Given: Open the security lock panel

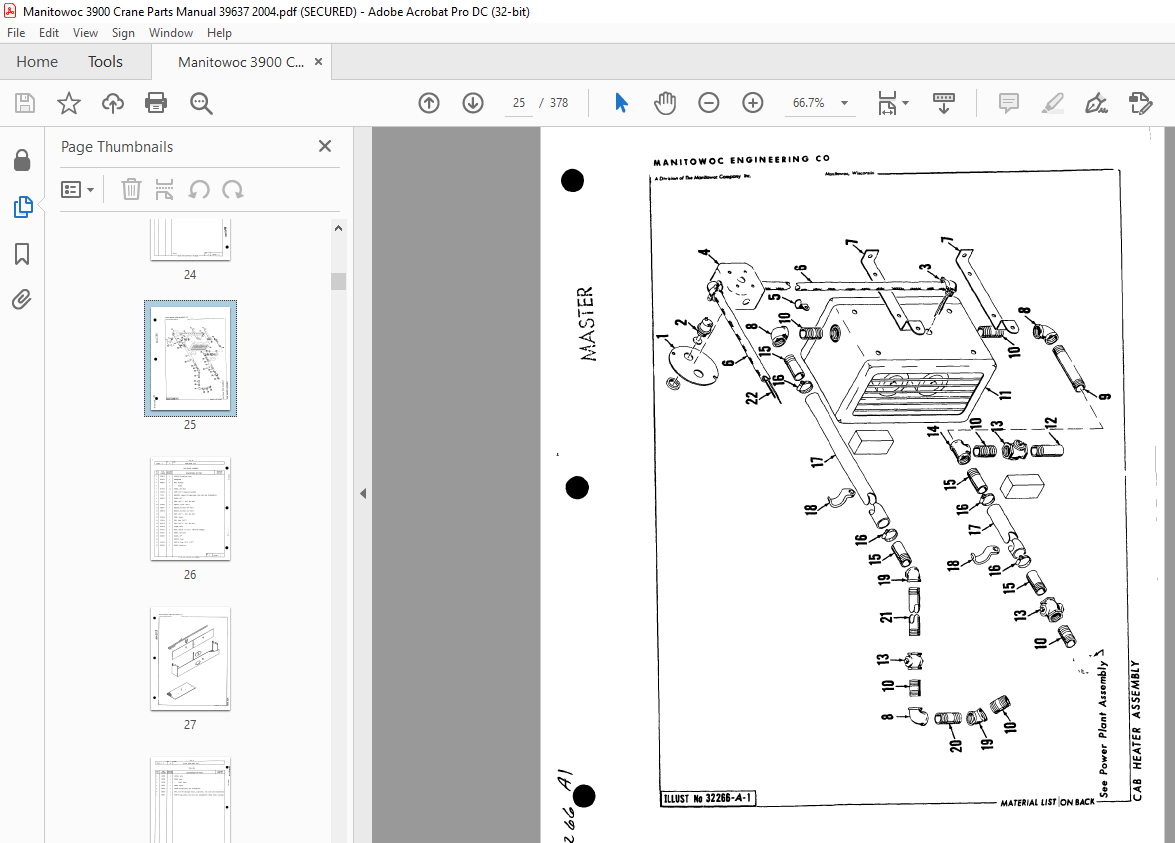Looking at the screenshot, I should click(22, 160).
